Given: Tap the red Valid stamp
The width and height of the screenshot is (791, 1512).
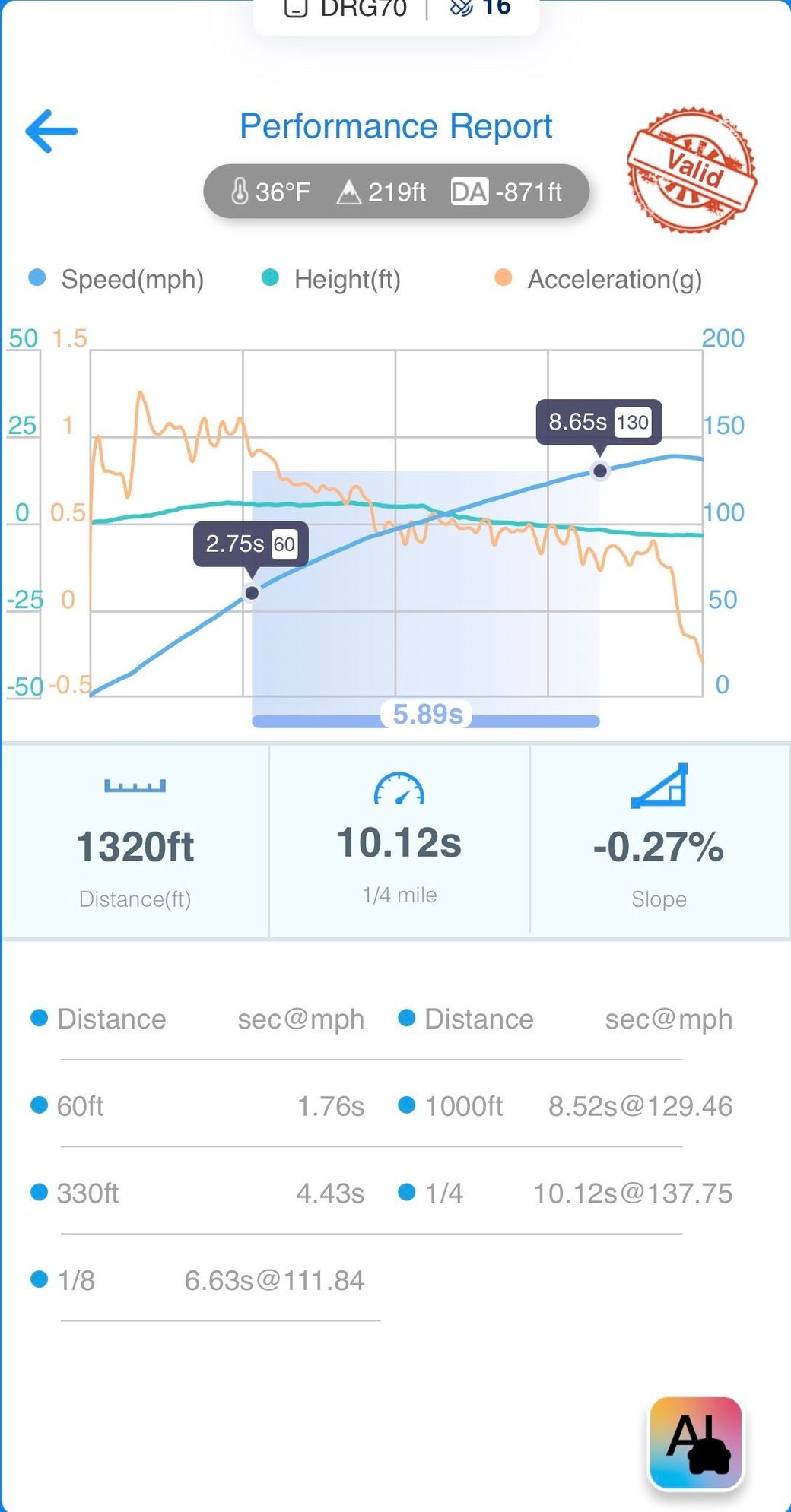Looking at the screenshot, I should pyautogui.click(x=691, y=170).
